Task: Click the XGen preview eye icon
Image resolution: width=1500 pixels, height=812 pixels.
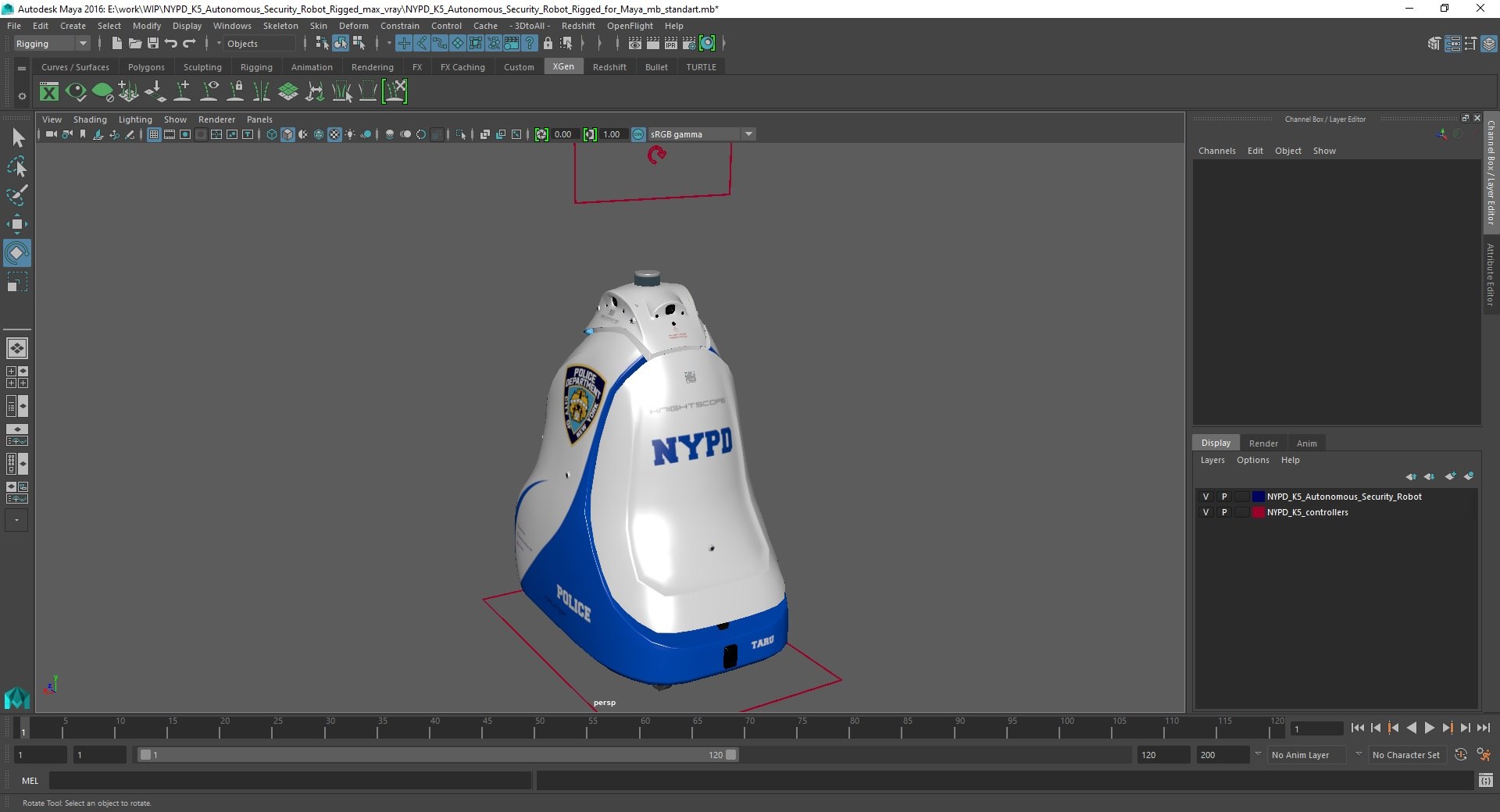Action: (76, 92)
